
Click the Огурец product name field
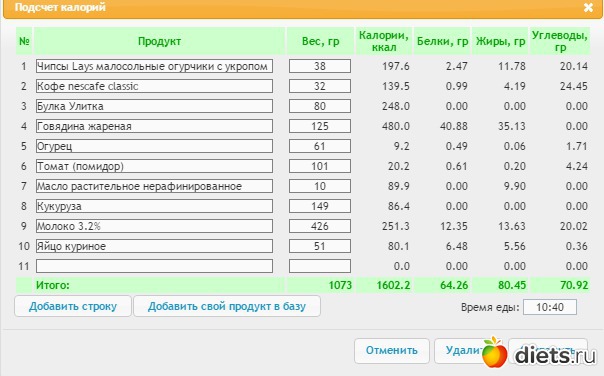coord(154,146)
